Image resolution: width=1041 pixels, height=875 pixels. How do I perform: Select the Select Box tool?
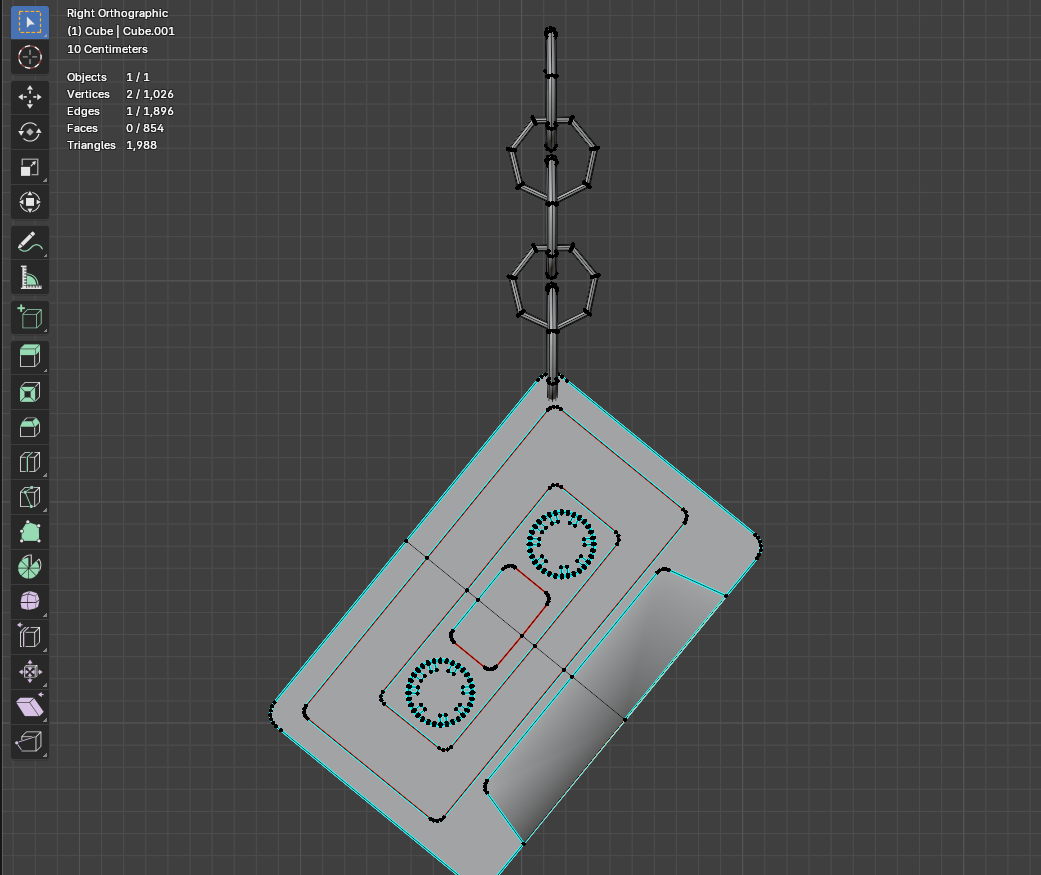[30, 23]
